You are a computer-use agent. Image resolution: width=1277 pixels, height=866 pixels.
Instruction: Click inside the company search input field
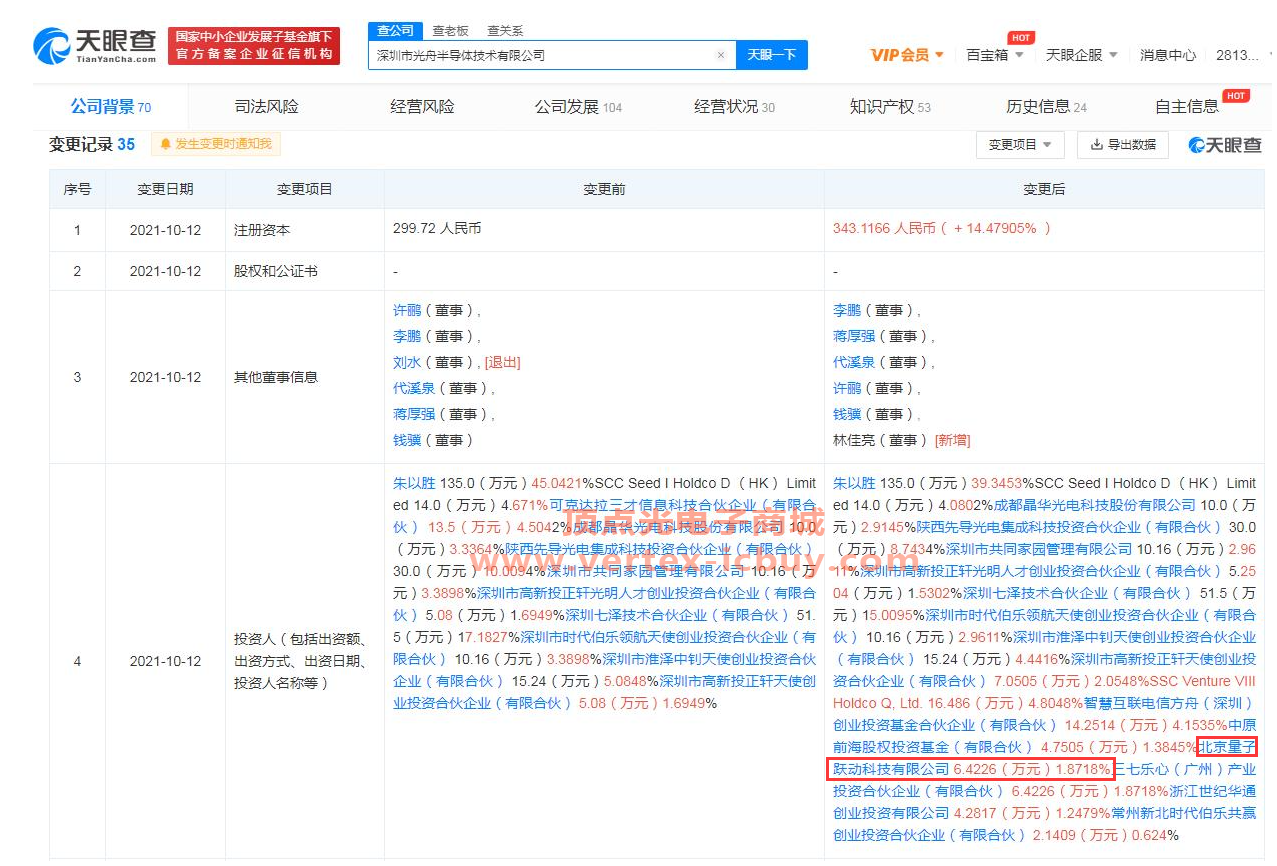(550, 55)
